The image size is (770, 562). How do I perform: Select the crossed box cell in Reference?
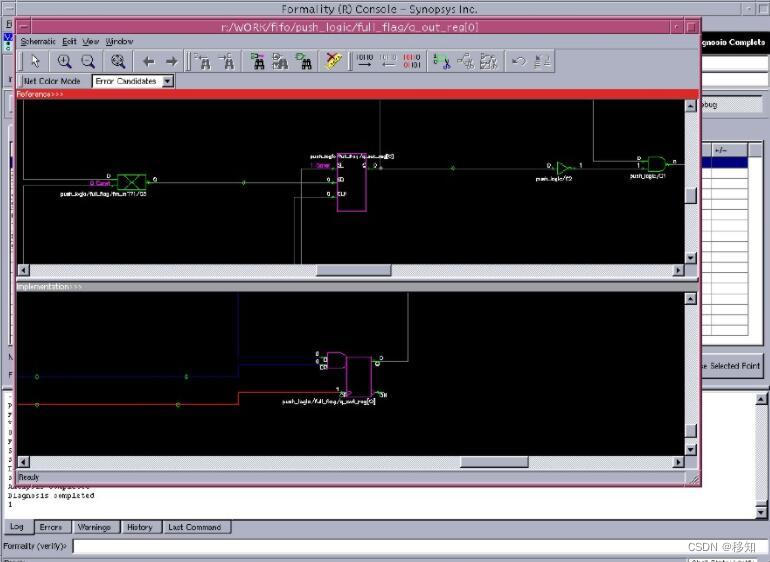(131, 182)
